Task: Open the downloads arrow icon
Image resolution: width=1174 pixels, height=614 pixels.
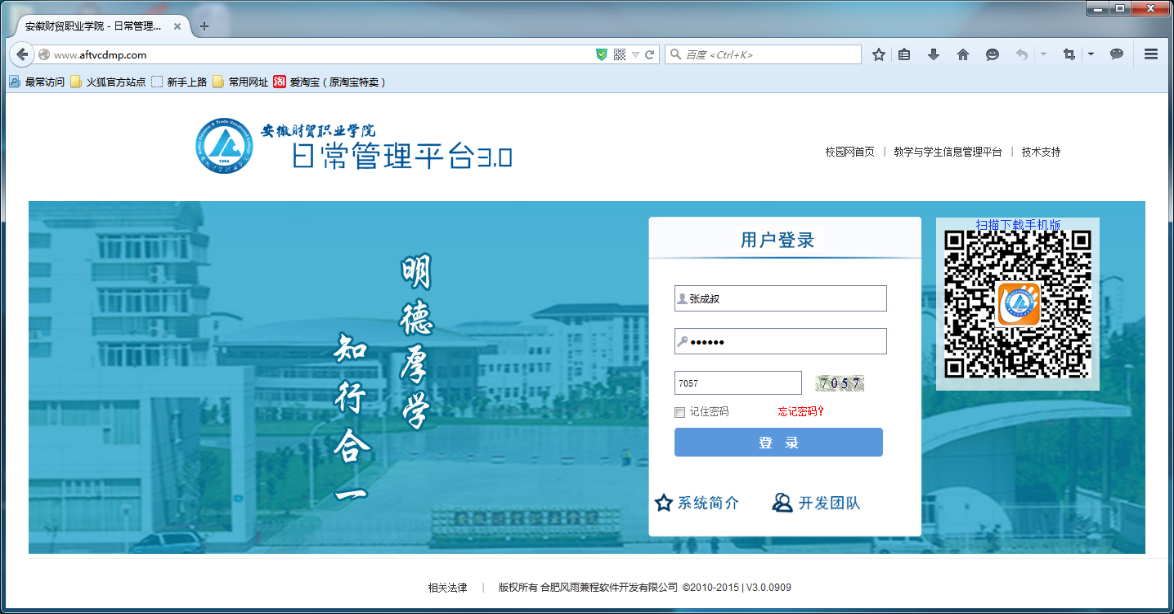Action: click(x=933, y=55)
